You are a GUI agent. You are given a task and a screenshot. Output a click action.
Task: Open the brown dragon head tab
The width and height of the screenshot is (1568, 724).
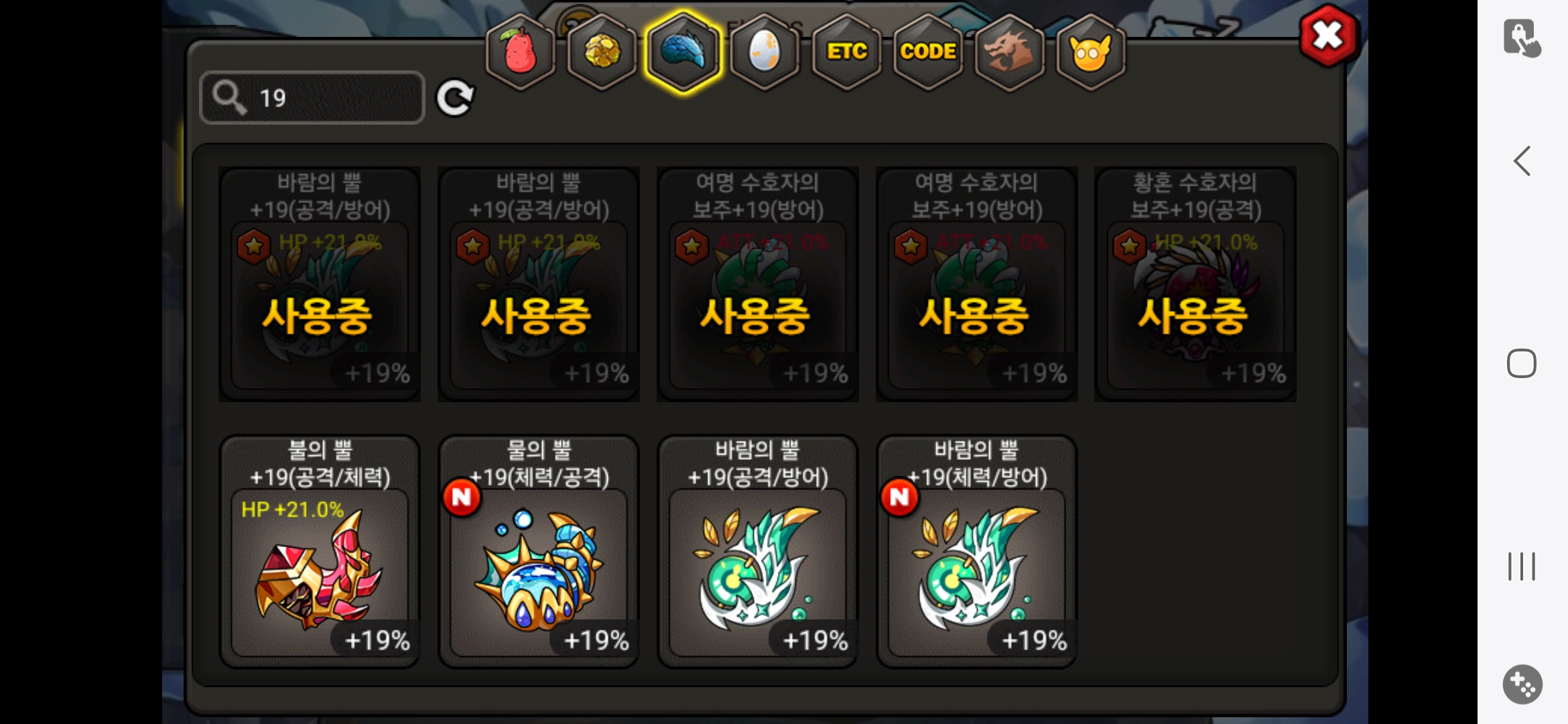pyautogui.click(x=1009, y=52)
